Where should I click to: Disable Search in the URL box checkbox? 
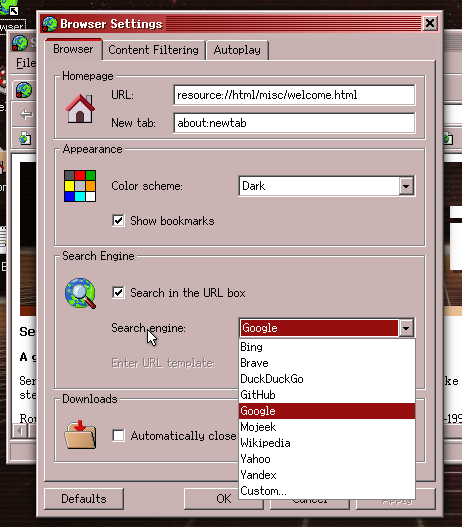[x=118, y=293]
